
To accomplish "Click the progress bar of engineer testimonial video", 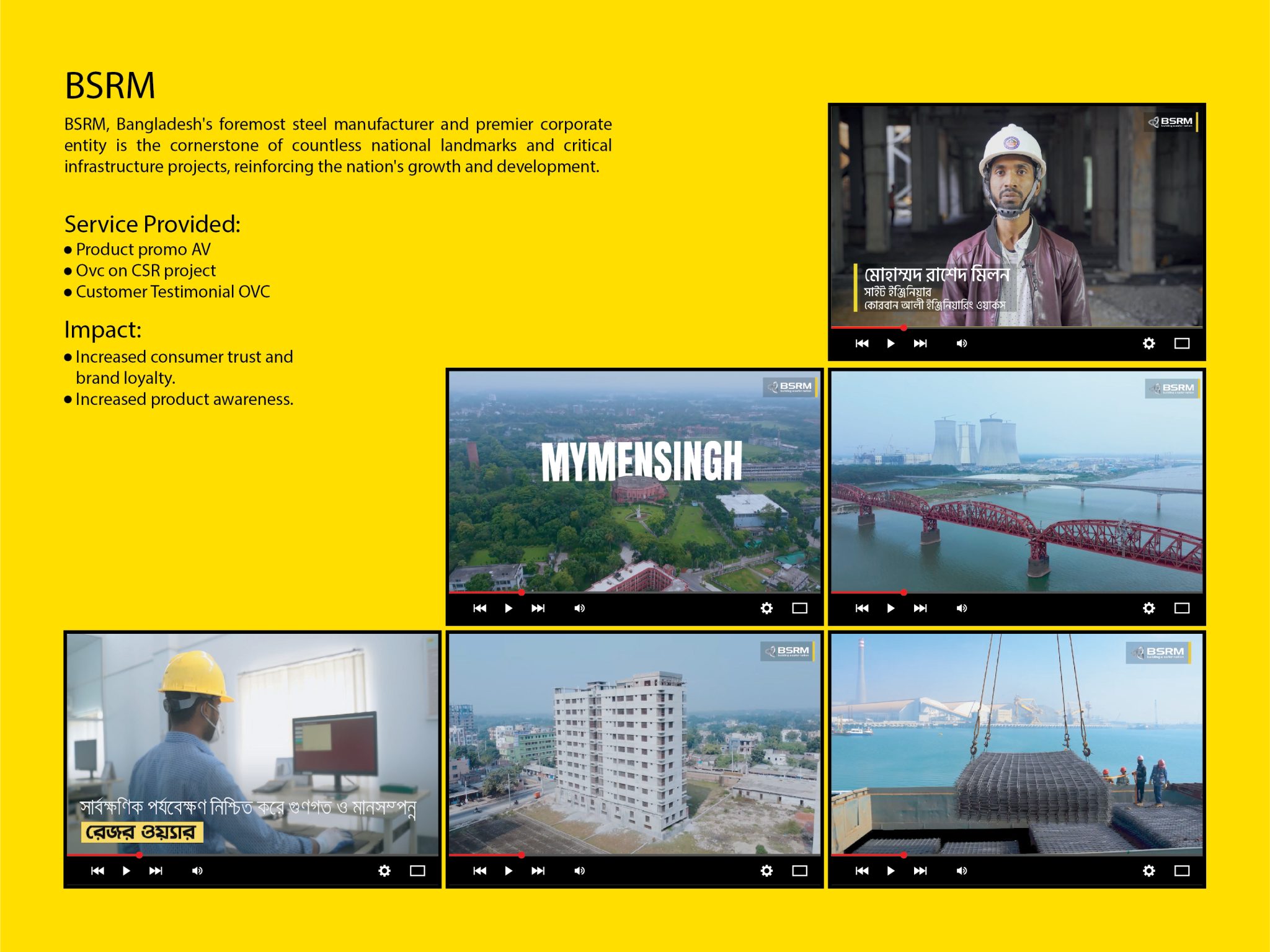I will point(1017,327).
